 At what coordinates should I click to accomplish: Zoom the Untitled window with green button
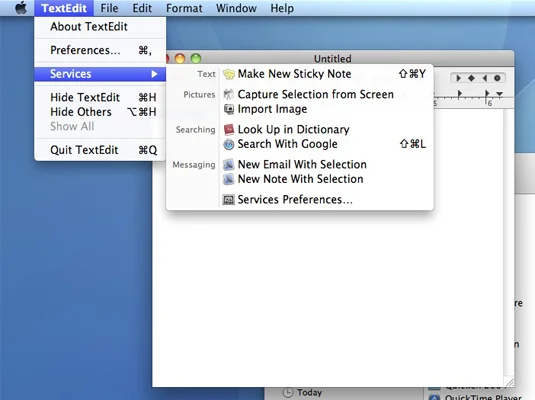coord(196,58)
